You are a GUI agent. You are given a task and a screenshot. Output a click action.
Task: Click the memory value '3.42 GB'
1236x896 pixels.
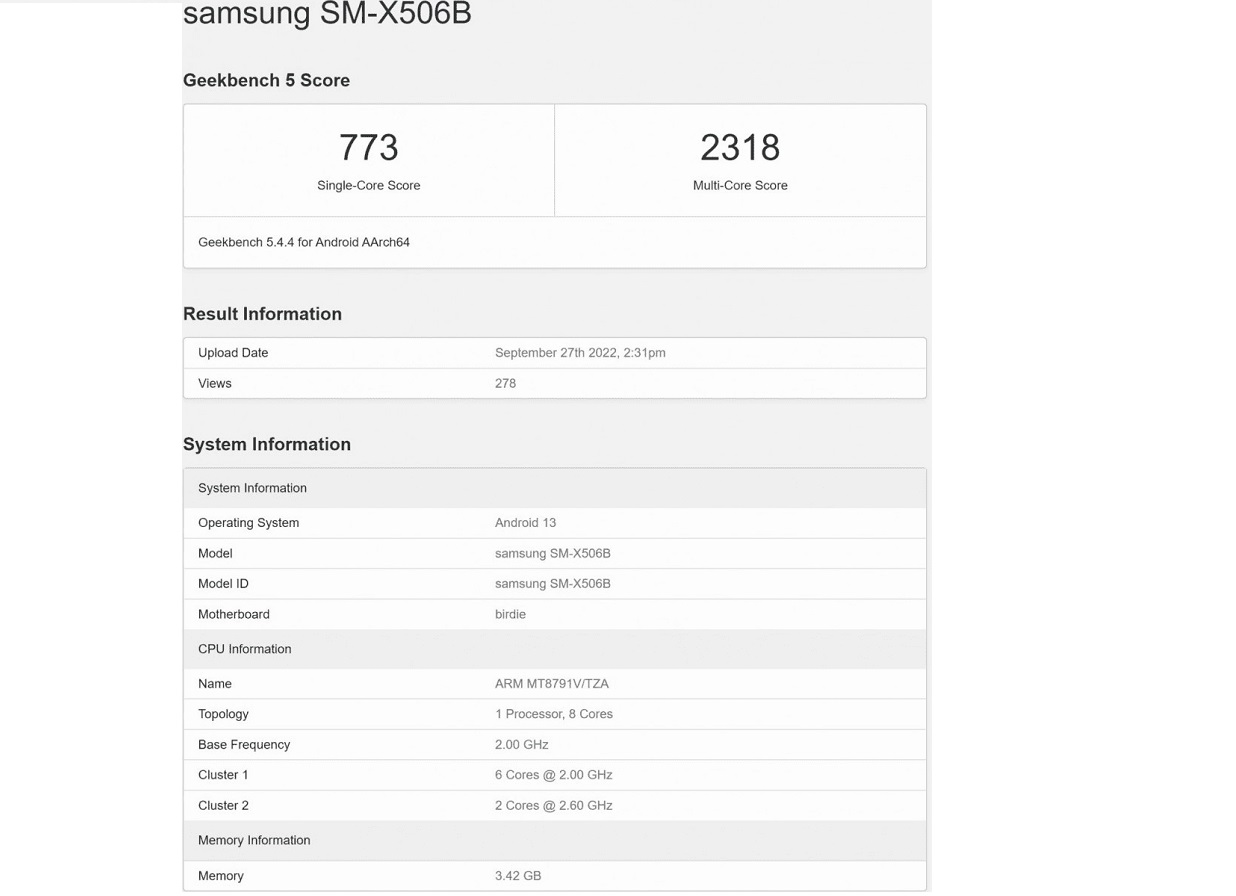point(518,876)
